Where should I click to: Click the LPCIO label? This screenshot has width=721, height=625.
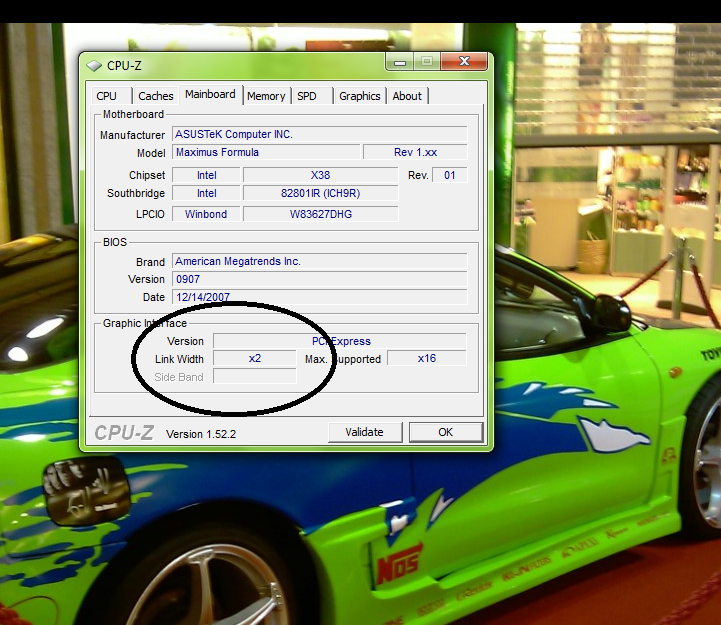pos(150,214)
